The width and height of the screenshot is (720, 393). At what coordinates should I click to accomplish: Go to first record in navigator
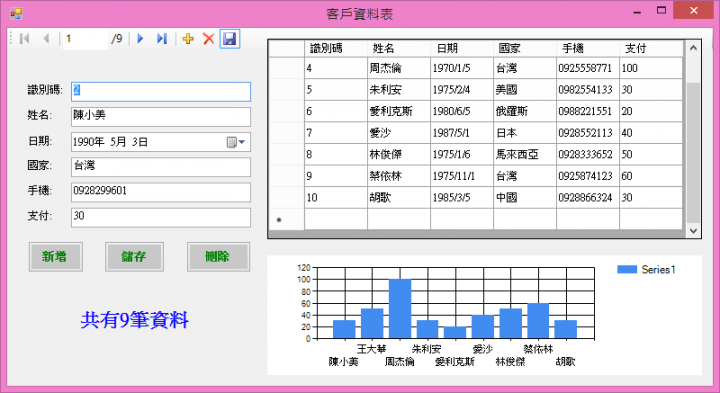25,39
